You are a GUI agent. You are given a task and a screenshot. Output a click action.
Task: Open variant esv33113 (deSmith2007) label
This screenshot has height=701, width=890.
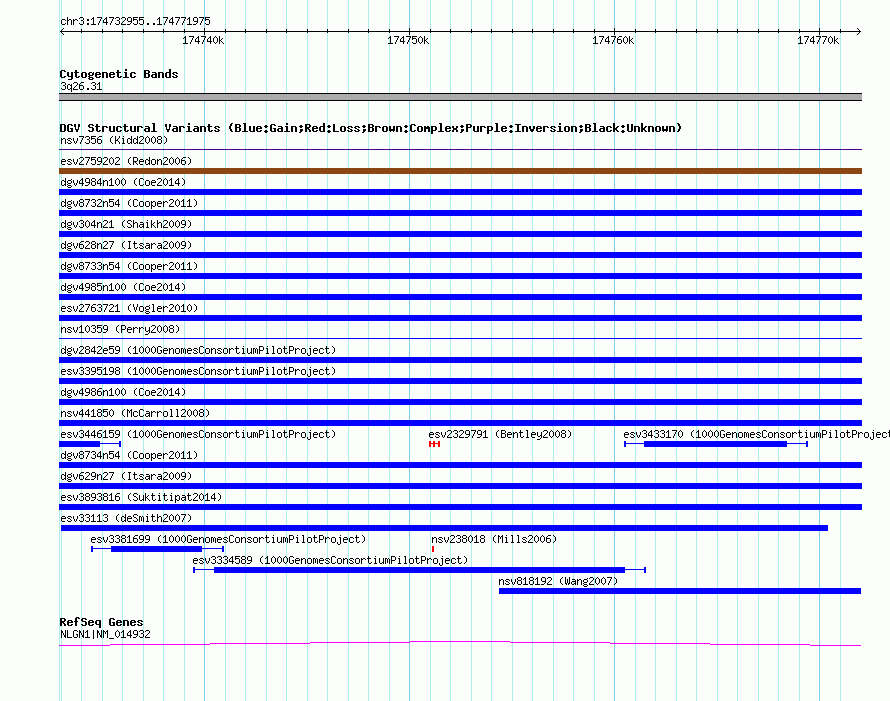click(x=126, y=518)
